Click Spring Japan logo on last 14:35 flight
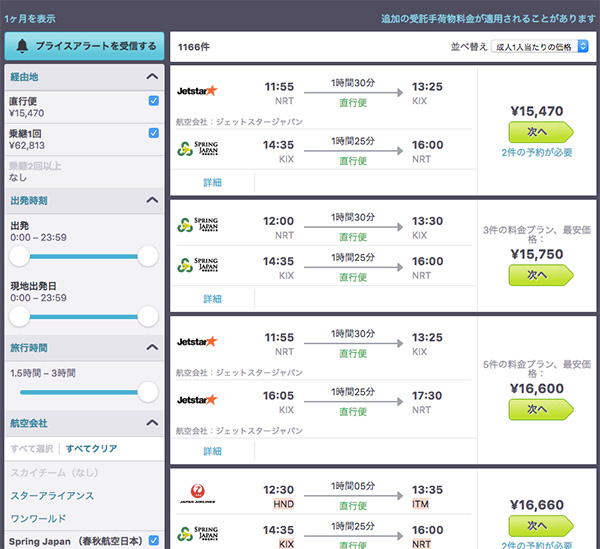This screenshot has width=600, height=549. point(197,534)
